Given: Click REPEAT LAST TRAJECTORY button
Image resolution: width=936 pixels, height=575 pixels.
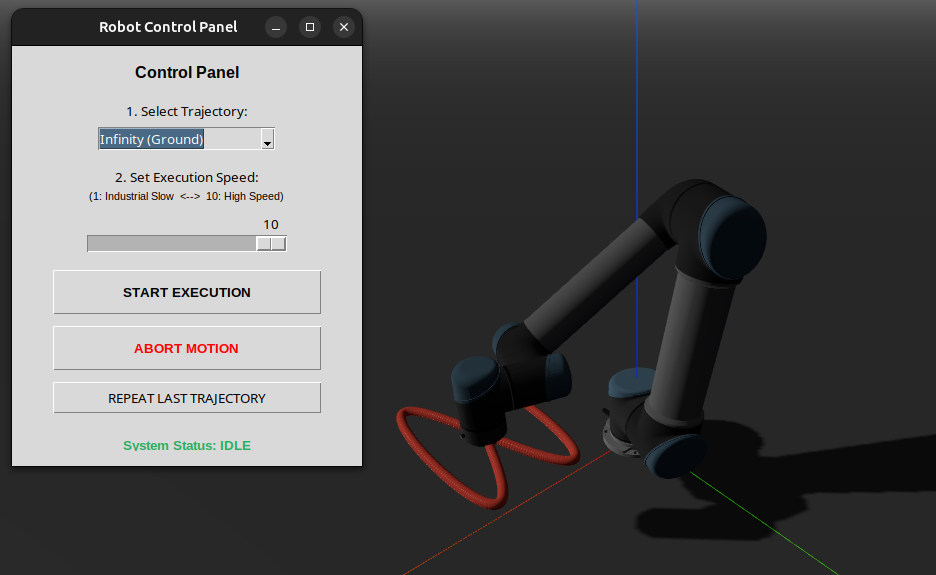Looking at the screenshot, I should coord(187,398).
